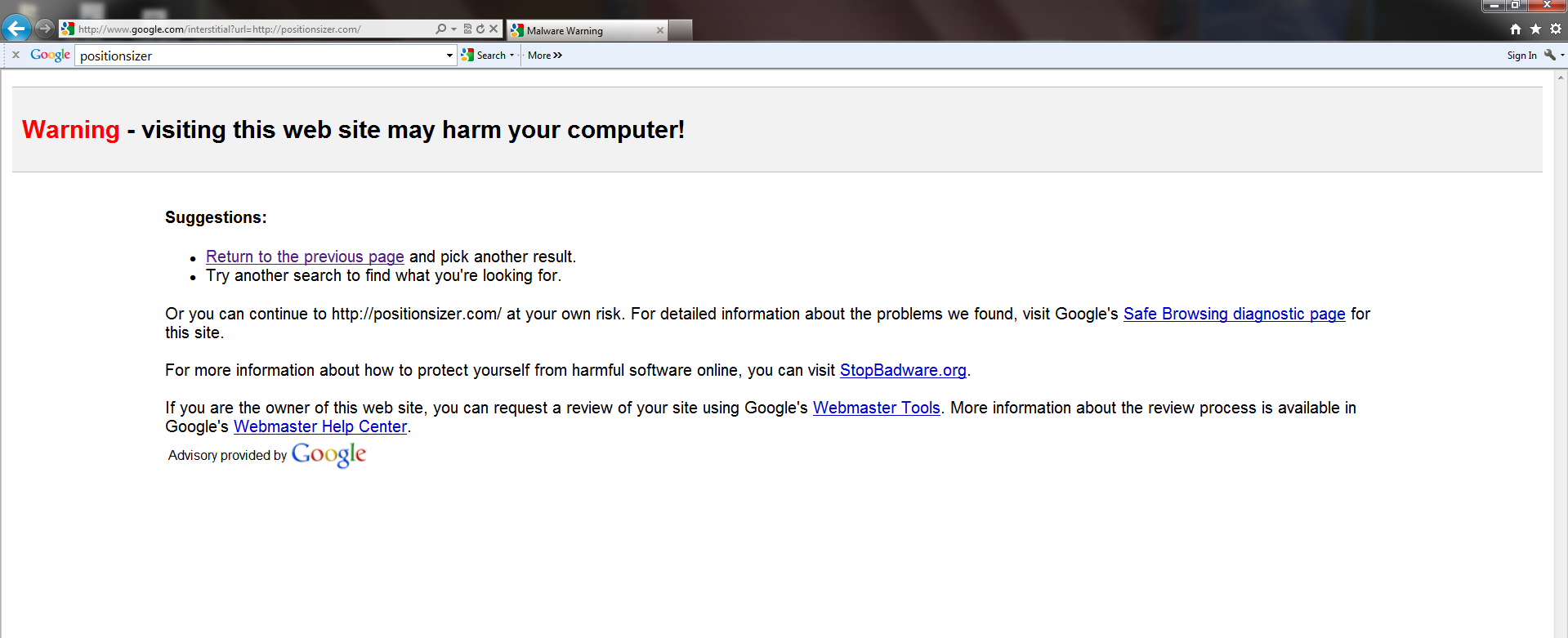Refresh the page with the reload icon
Viewport: 1568px width, 638px height.
pos(480,29)
